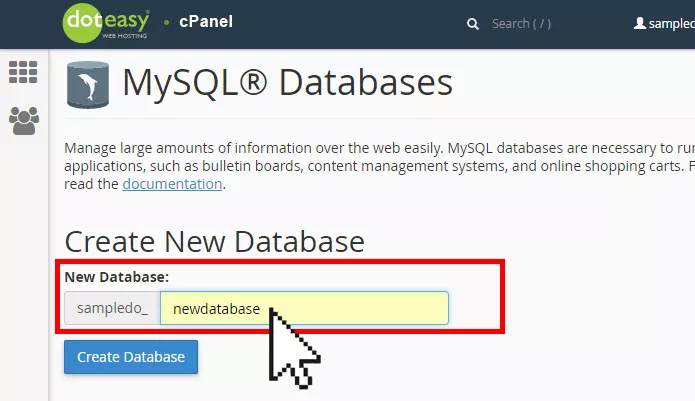Click the cPanel brand text
695x401 pixels.
tap(206, 22)
